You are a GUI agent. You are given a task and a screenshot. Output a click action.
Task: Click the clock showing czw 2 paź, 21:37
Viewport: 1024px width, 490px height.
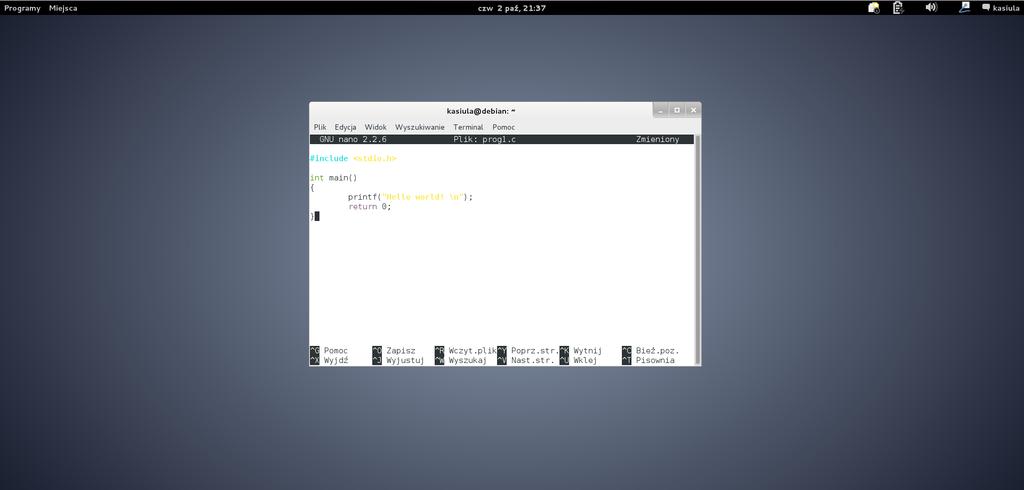click(512, 8)
